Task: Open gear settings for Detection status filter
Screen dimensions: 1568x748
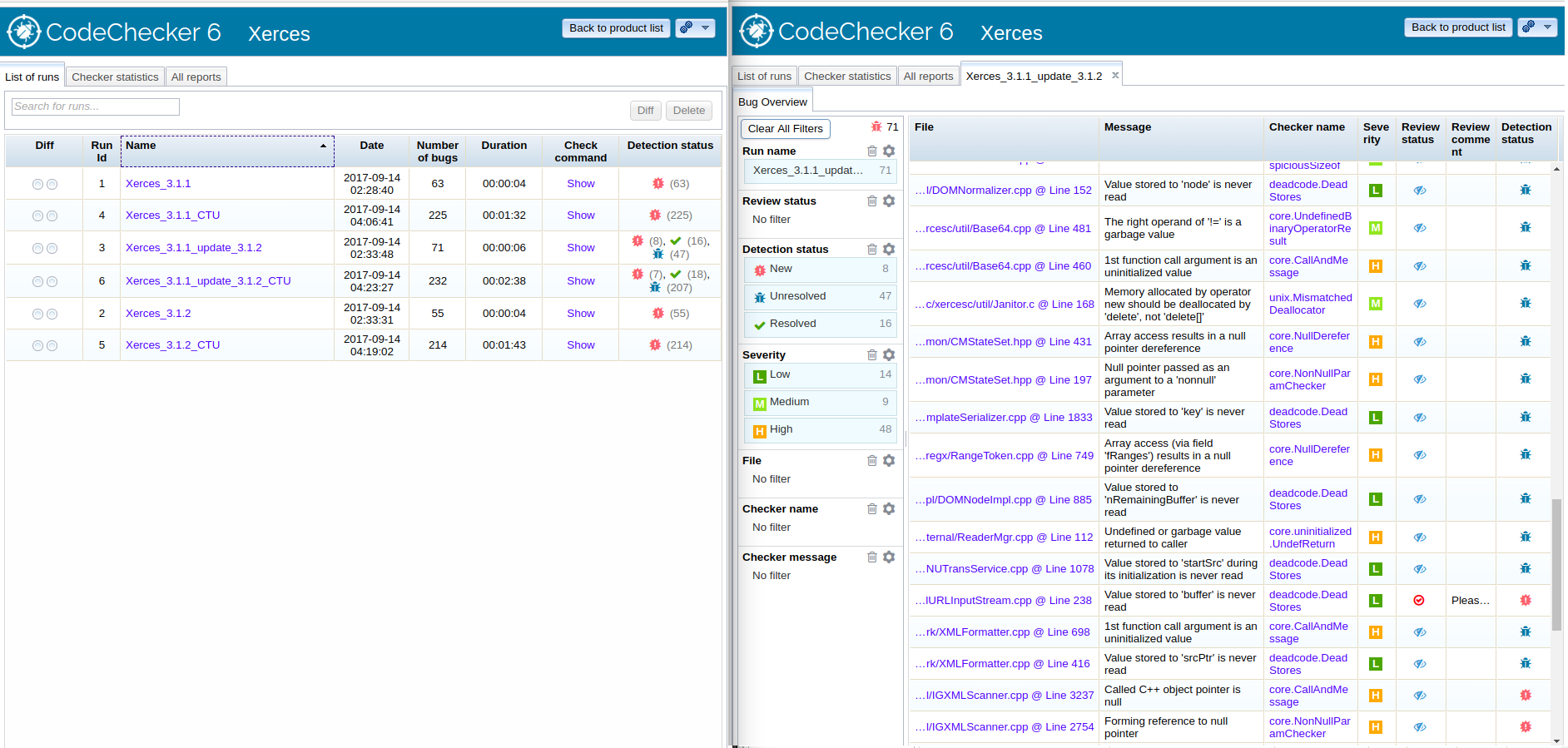Action: point(889,250)
